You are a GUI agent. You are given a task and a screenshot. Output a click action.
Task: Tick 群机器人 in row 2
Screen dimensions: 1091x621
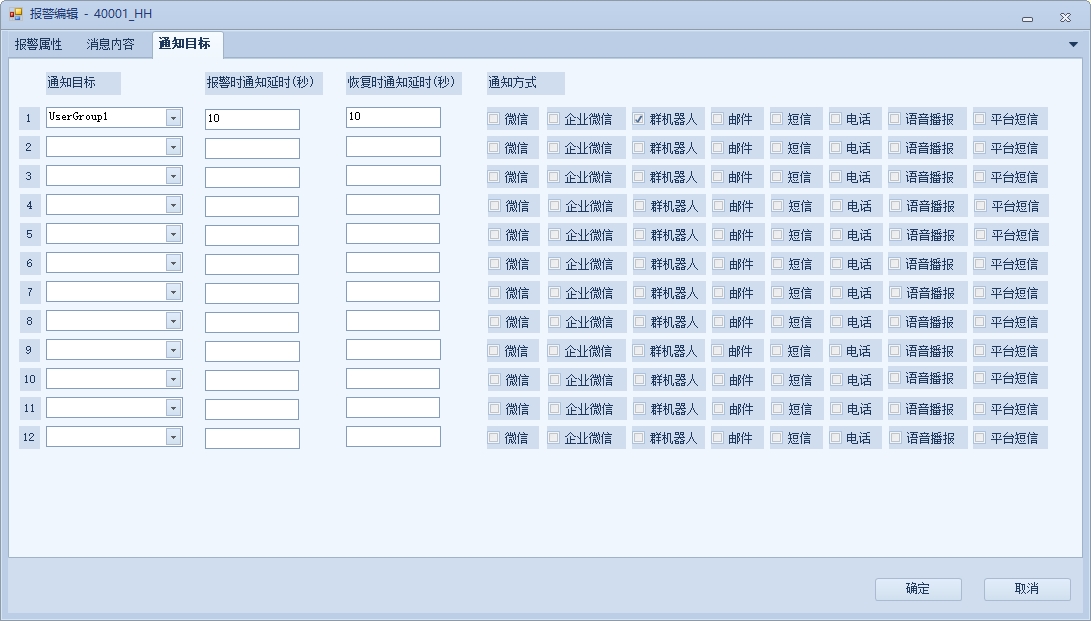click(x=639, y=147)
